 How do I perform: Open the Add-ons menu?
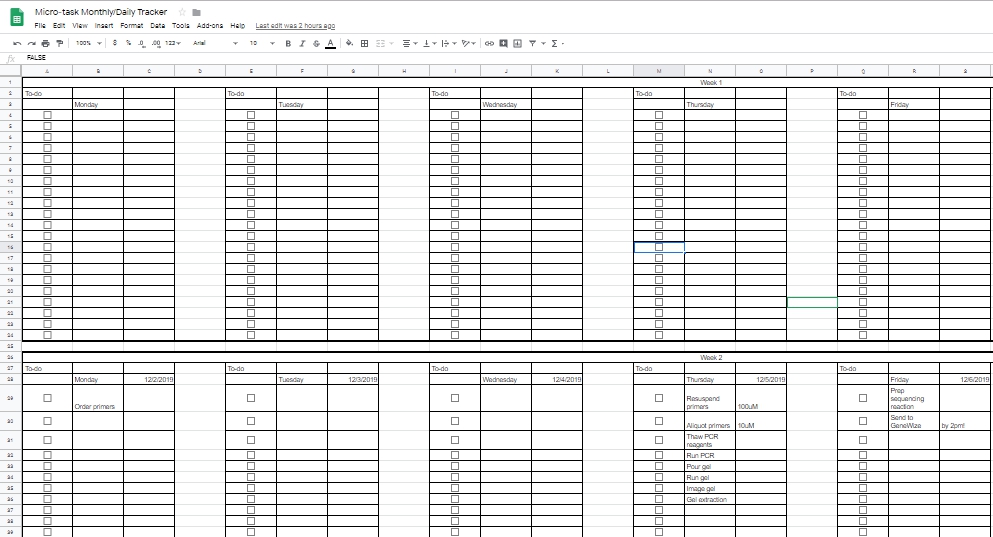[x=210, y=25]
